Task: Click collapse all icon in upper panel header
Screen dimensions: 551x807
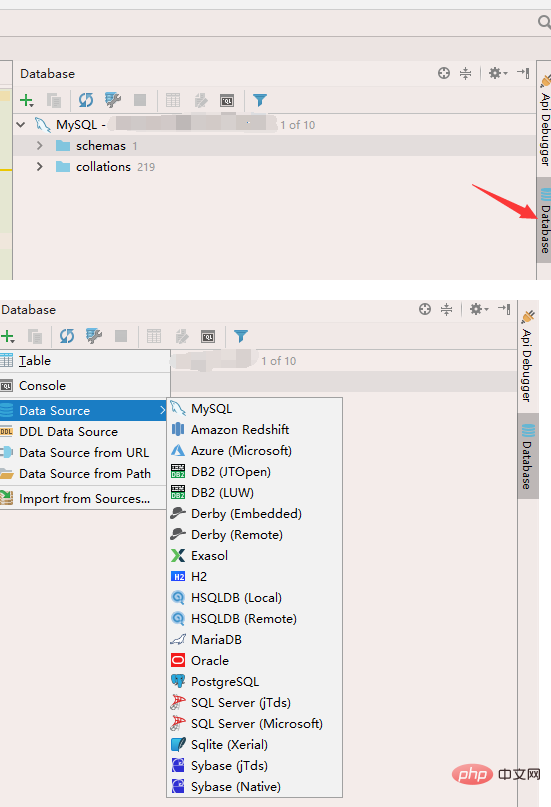Action: pyautogui.click(x=466, y=73)
